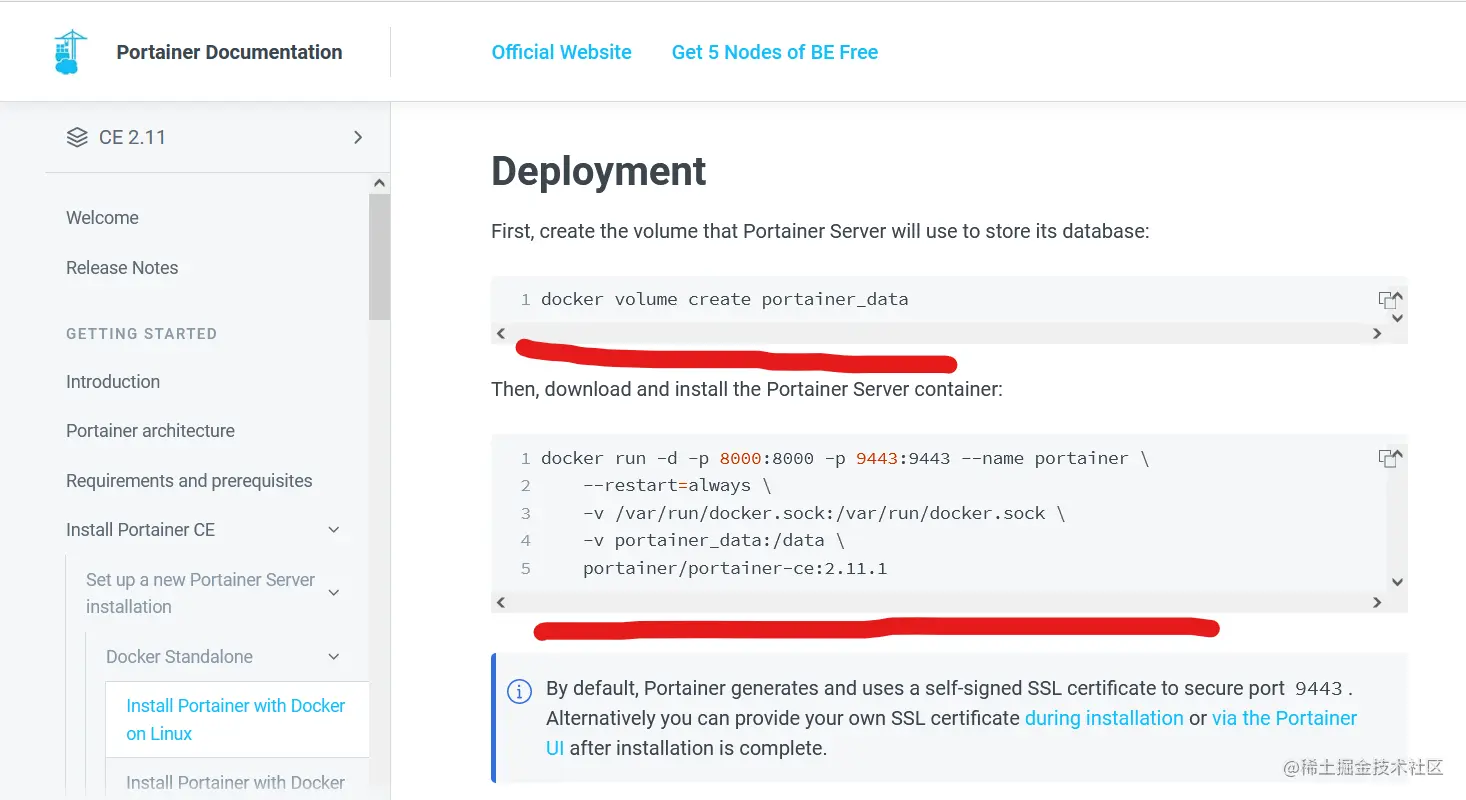
Task: Open Set up a new Portainer Server installation
Action: pyautogui.click(x=200, y=593)
